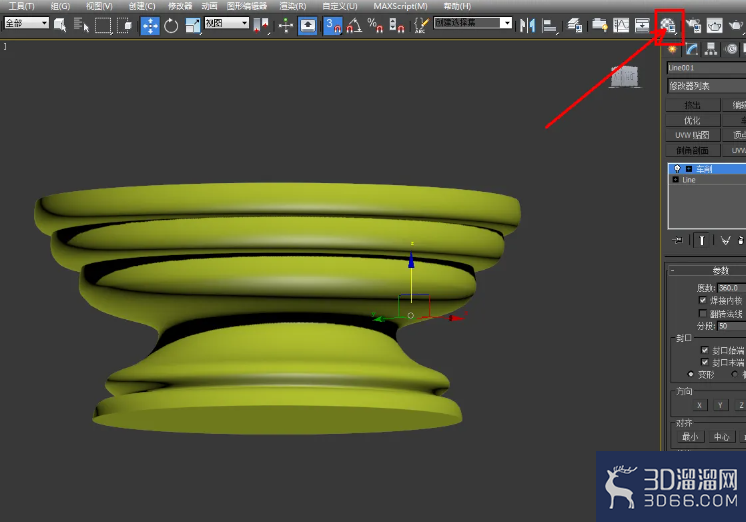Toggle lightbulb on the 车削 modifier
The image size is (746, 522).
677,168
